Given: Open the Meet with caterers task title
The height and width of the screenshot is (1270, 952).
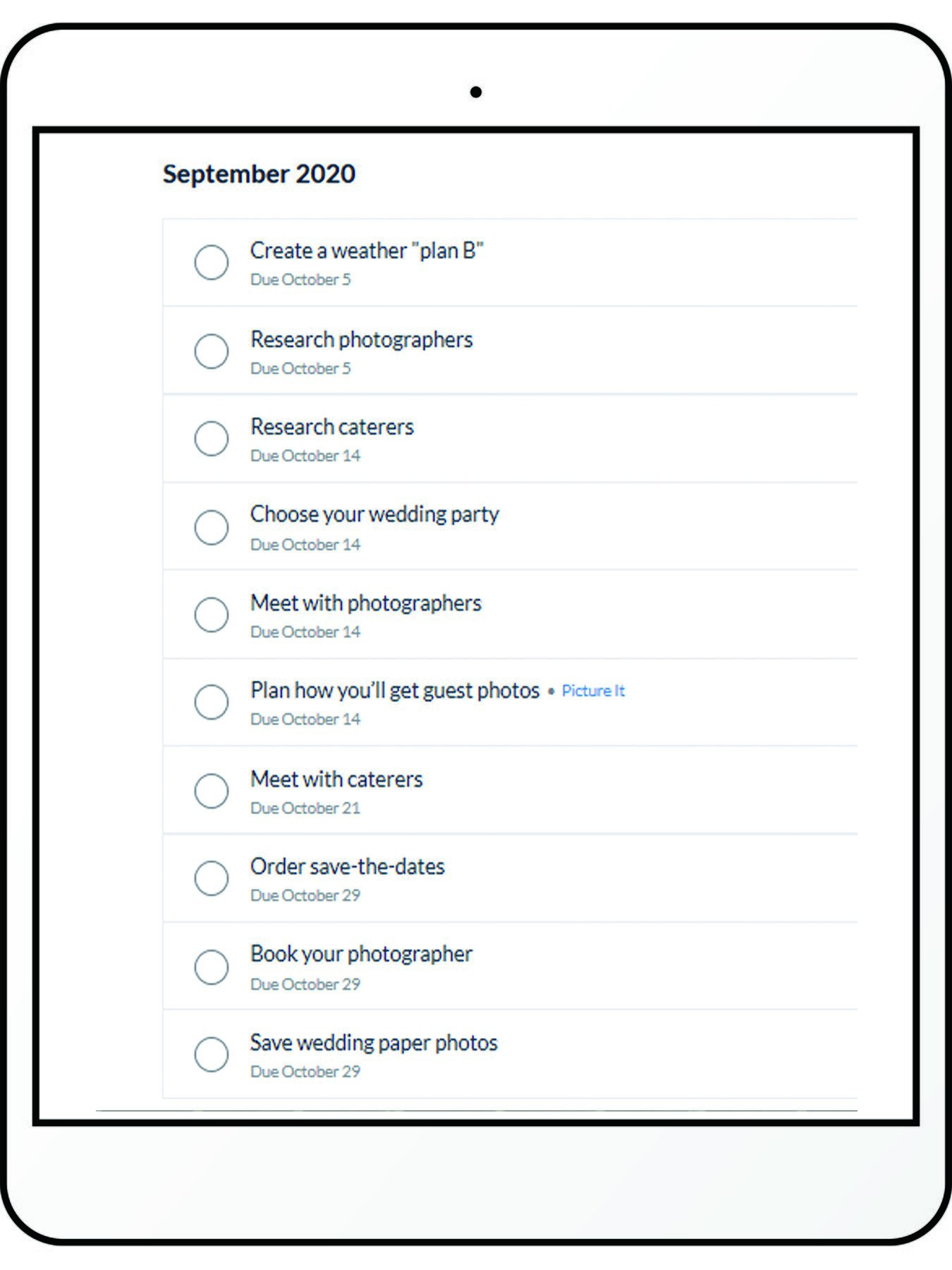Looking at the screenshot, I should click(x=336, y=779).
